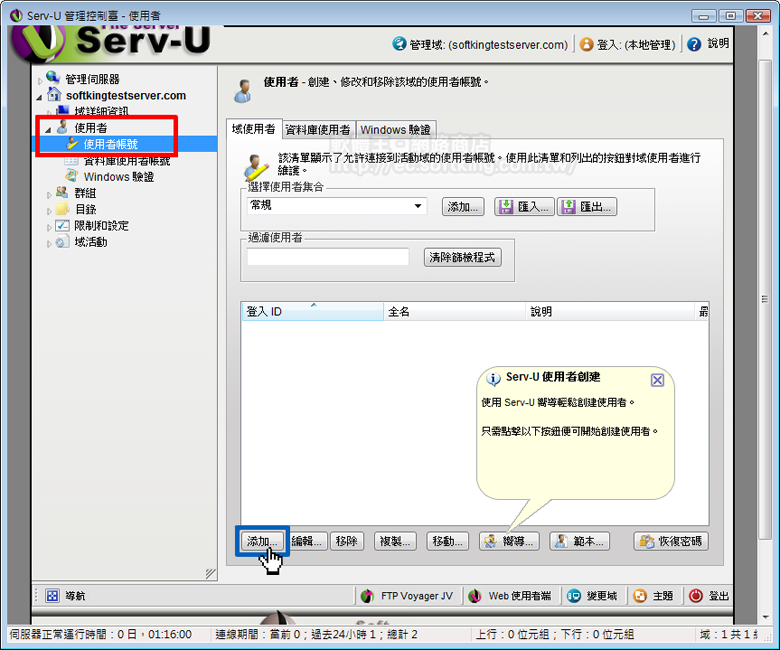Click the 過濾使用者 filter text field

coord(328,257)
